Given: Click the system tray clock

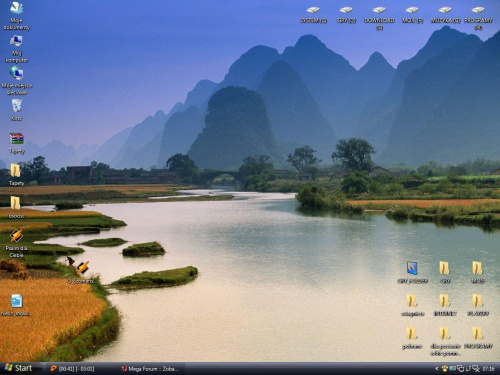Looking at the screenshot, I should 488,369.
